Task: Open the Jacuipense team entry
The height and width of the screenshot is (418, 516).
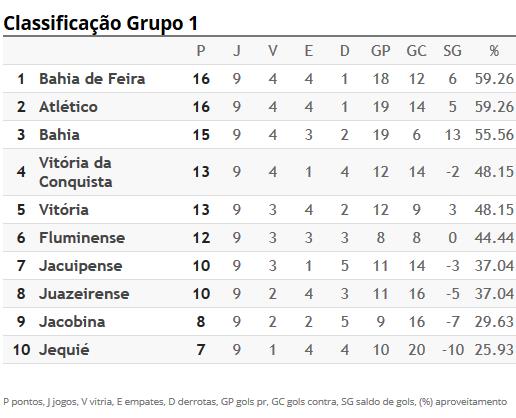Action: click(x=81, y=266)
